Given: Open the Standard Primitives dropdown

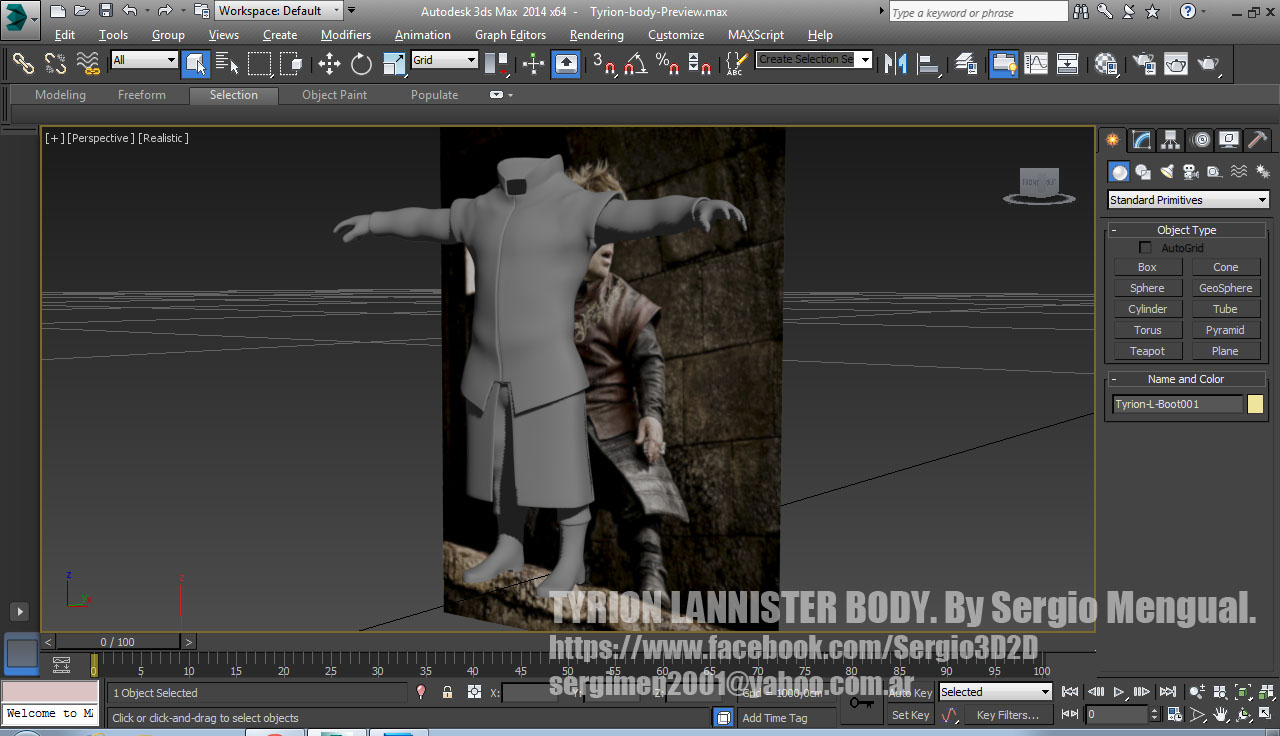Looking at the screenshot, I should pos(1188,200).
